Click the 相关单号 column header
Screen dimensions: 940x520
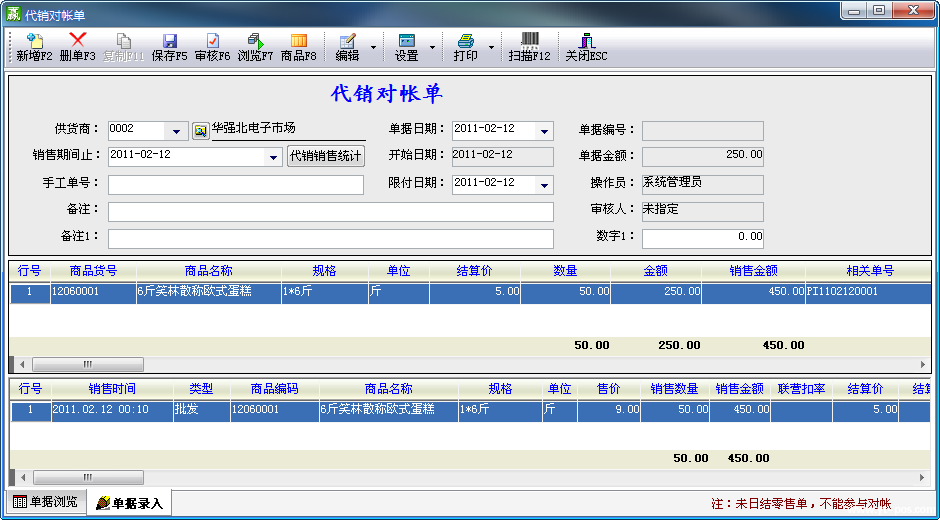[x=869, y=271]
